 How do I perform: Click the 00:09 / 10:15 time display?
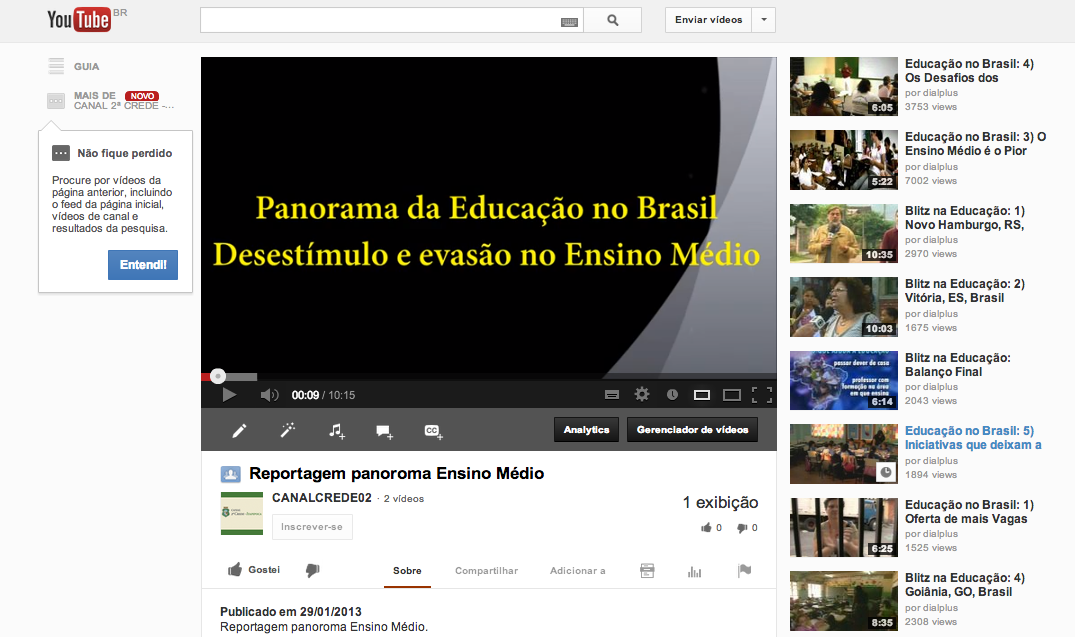(x=323, y=395)
